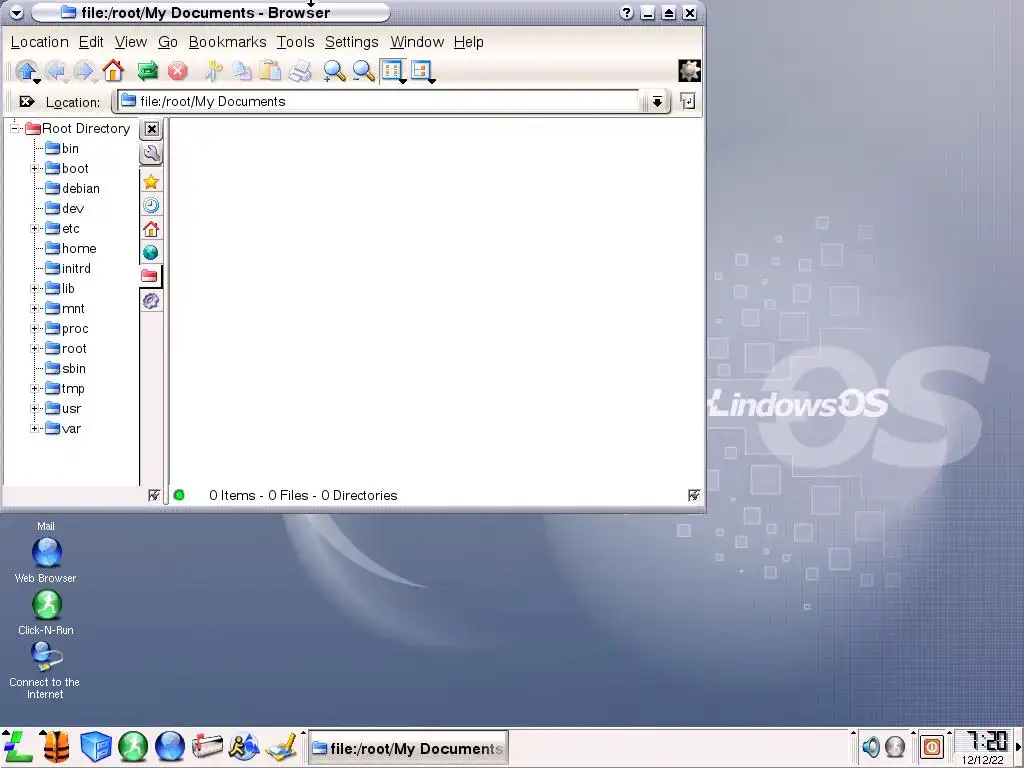
Task: Click the Go button beside the location bar
Action: (688, 101)
